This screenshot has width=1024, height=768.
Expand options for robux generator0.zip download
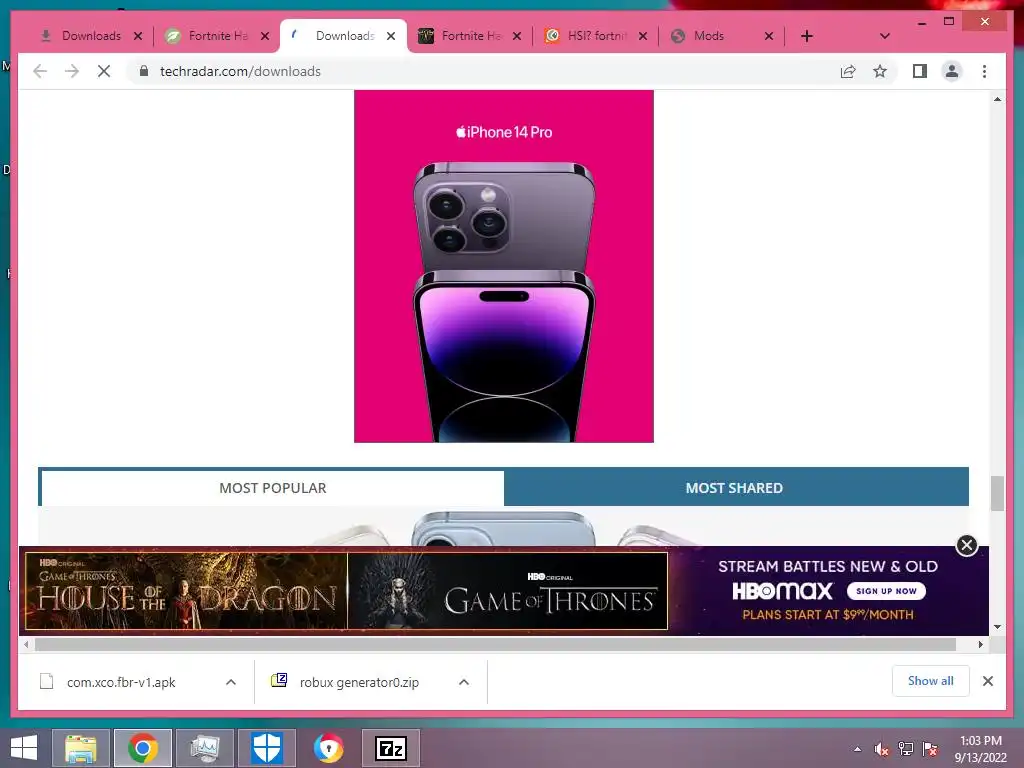tap(464, 682)
